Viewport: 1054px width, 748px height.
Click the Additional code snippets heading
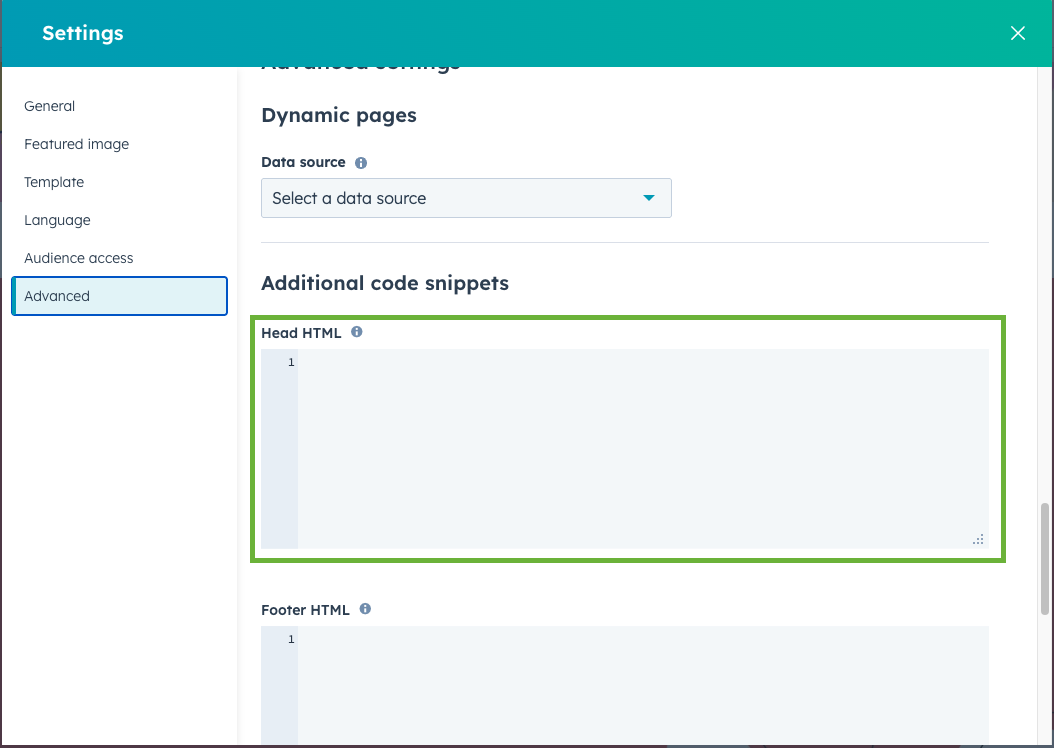(x=384, y=283)
